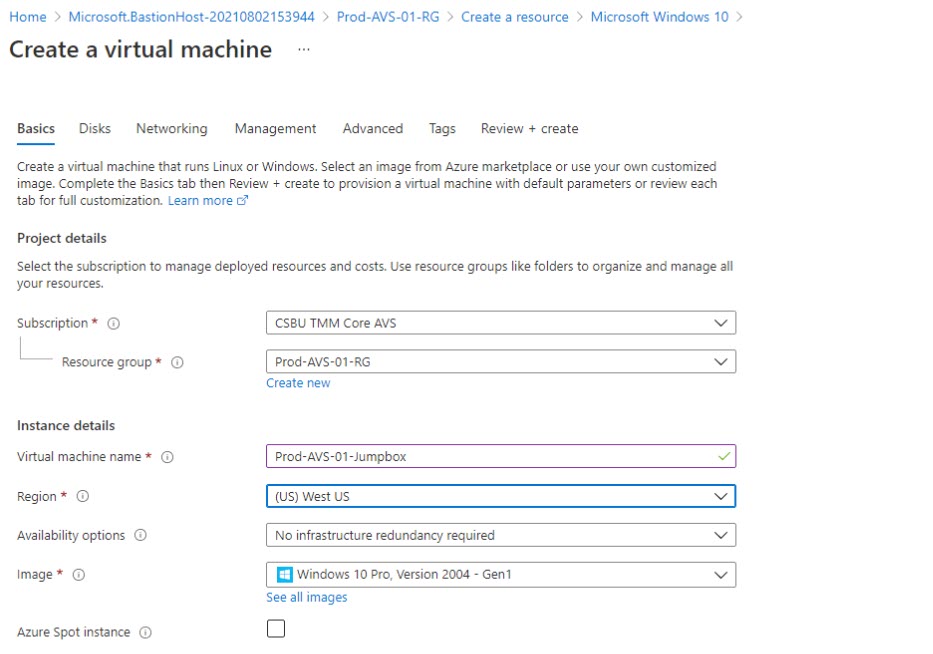The image size is (933, 654).
Task: Open the Region dropdown
Action: point(501,496)
